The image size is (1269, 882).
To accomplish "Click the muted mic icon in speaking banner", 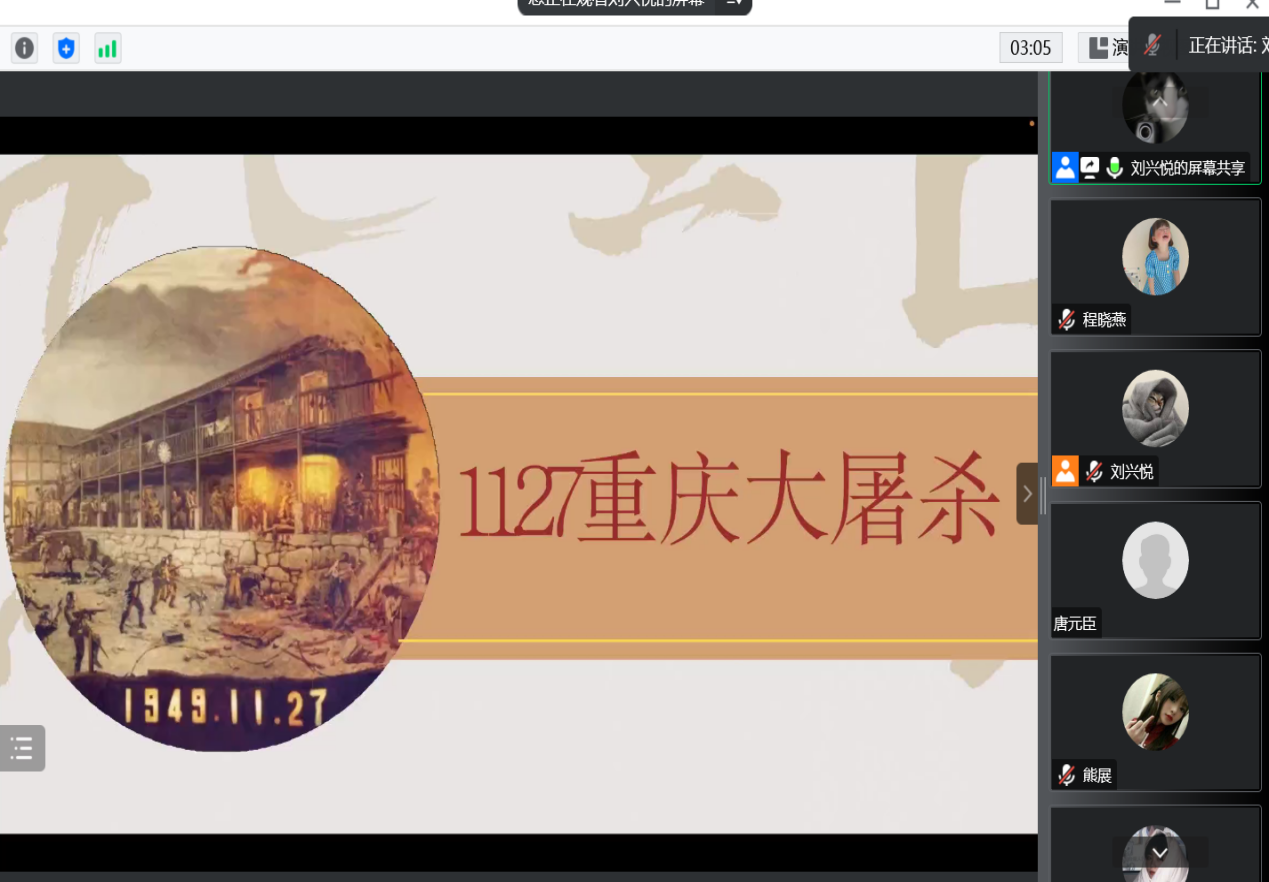I will pyautogui.click(x=1153, y=44).
